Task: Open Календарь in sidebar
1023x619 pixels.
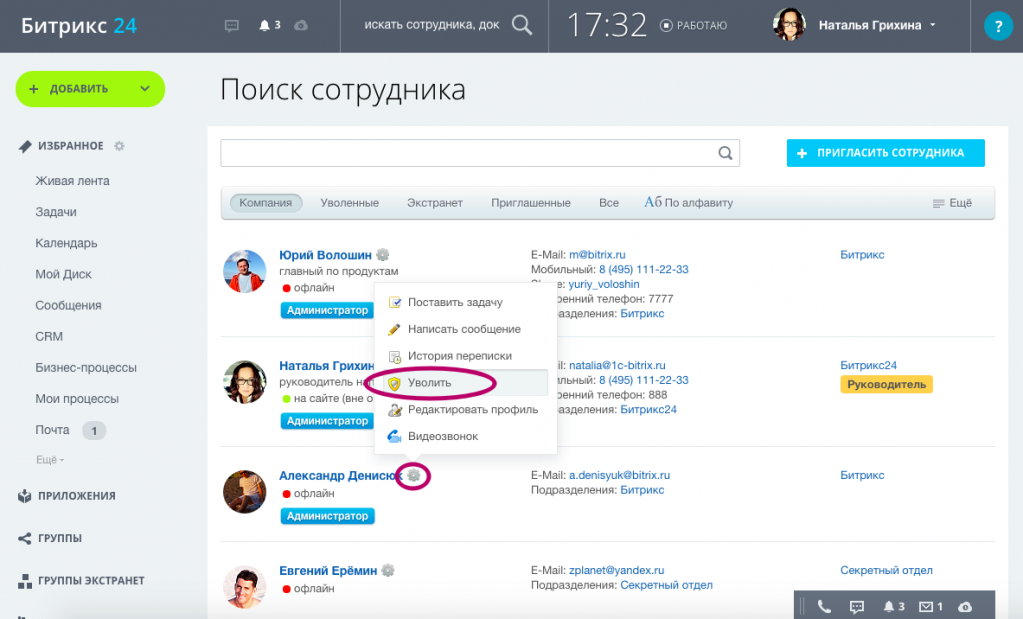Action: point(66,243)
